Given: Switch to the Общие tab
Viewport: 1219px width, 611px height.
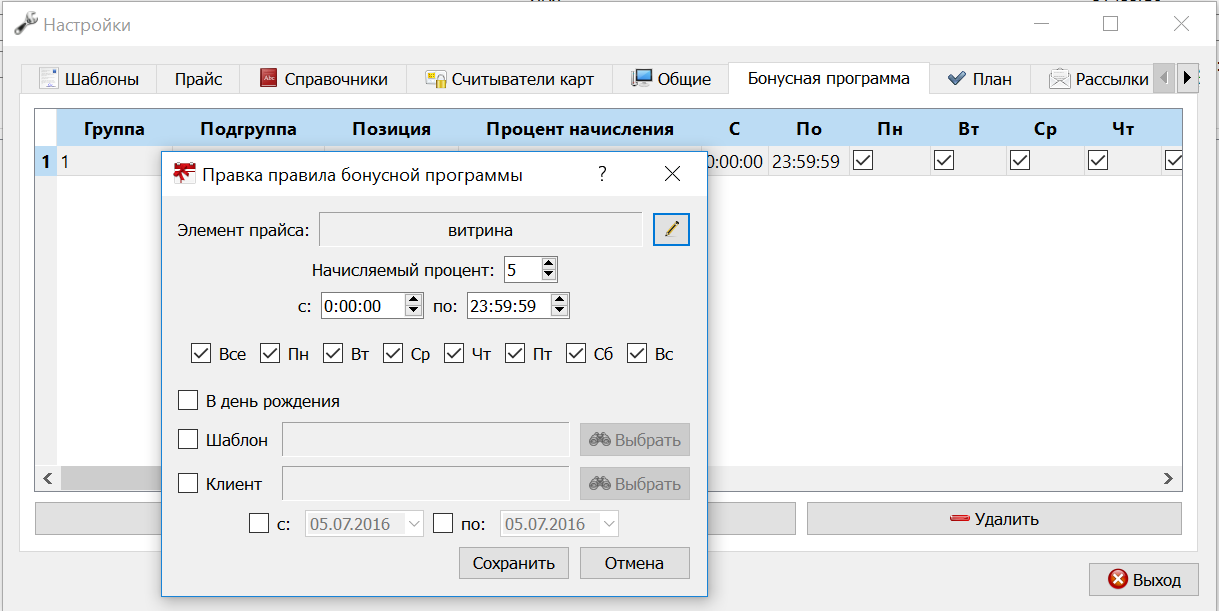Looking at the screenshot, I should point(670,79).
